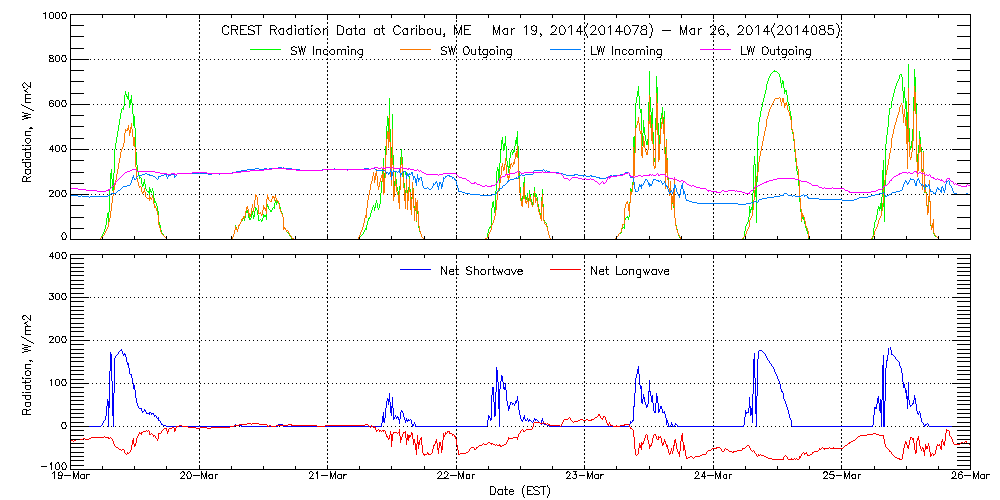Click the CREST Radiation Data chart title

(530, 30)
